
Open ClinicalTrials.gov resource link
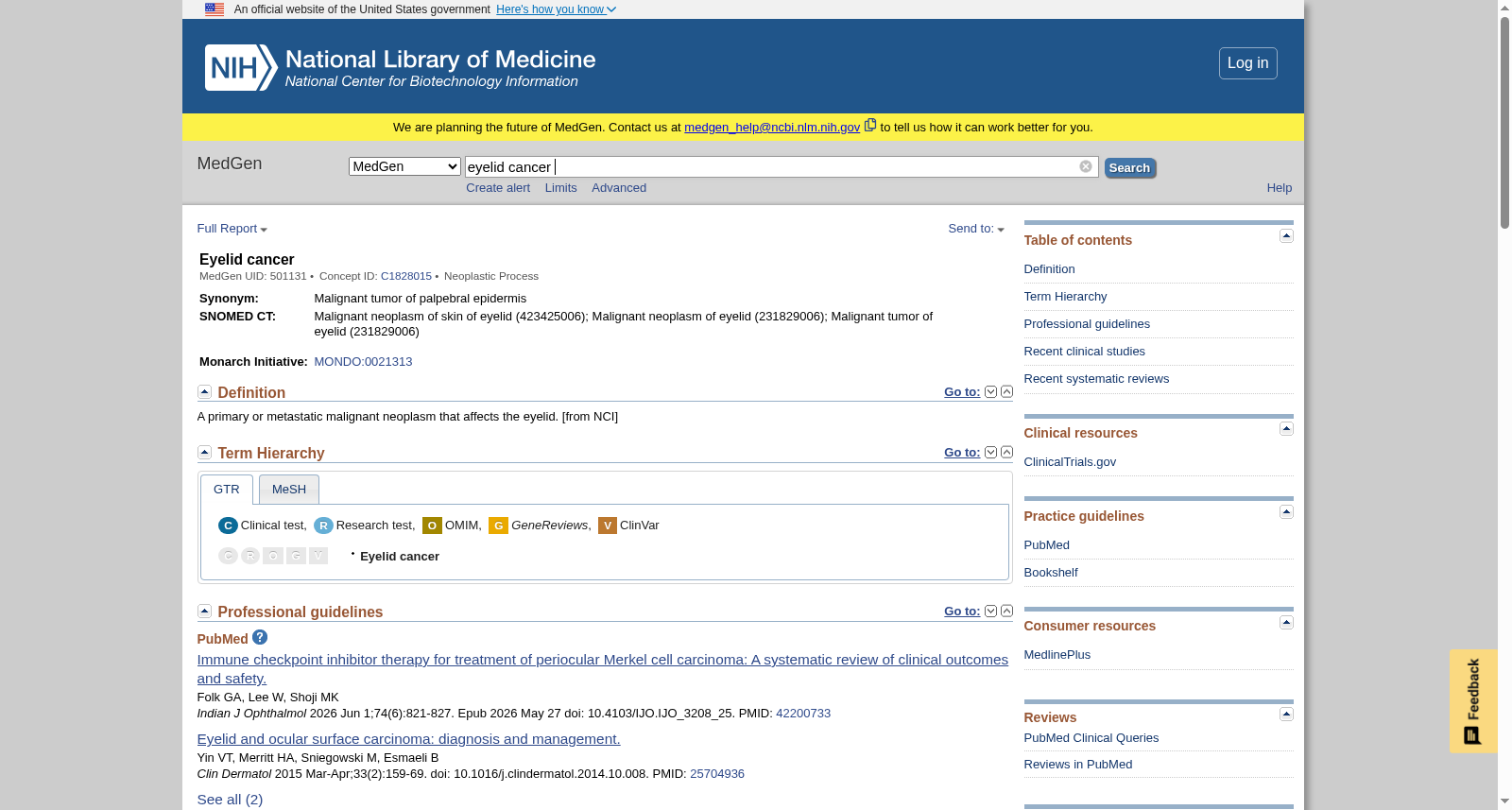click(1070, 462)
